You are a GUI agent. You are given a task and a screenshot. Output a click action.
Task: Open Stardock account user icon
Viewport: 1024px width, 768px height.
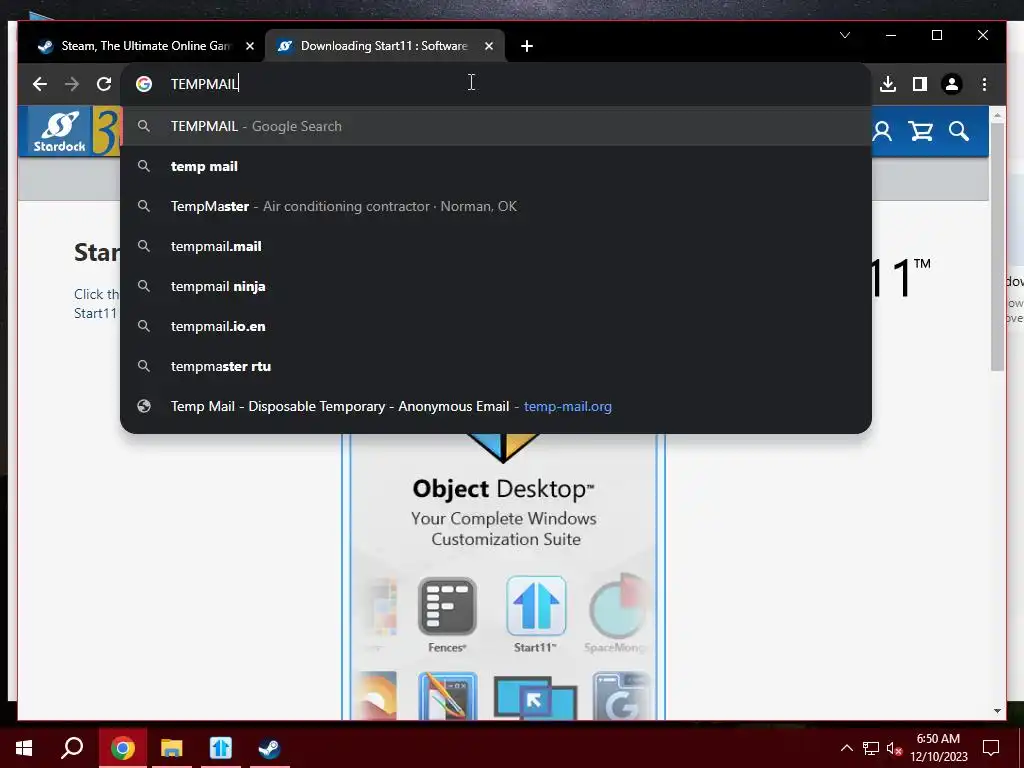pyautogui.click(x=882, y=131)
